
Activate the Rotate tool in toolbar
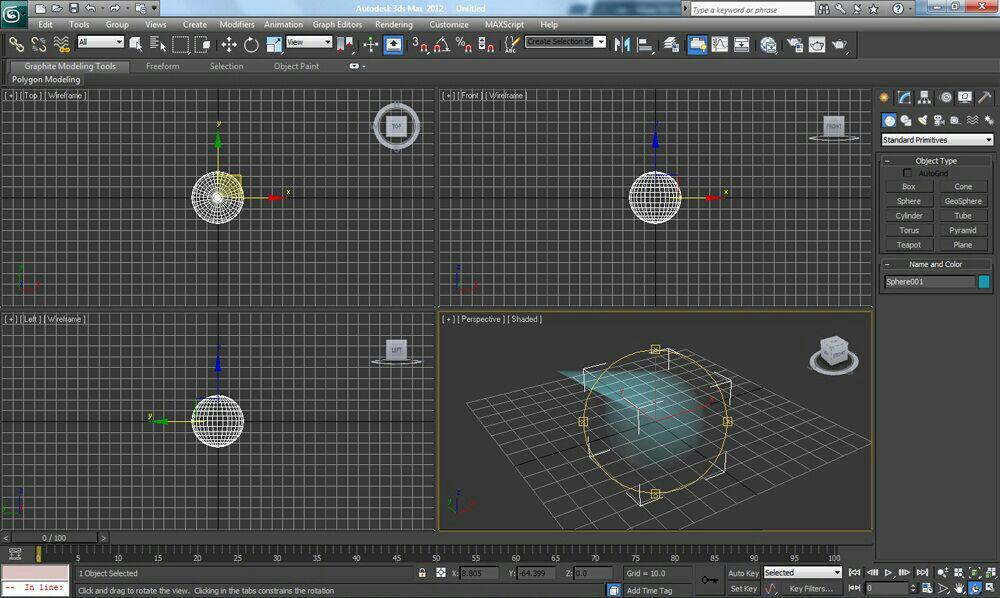(251, 44)
